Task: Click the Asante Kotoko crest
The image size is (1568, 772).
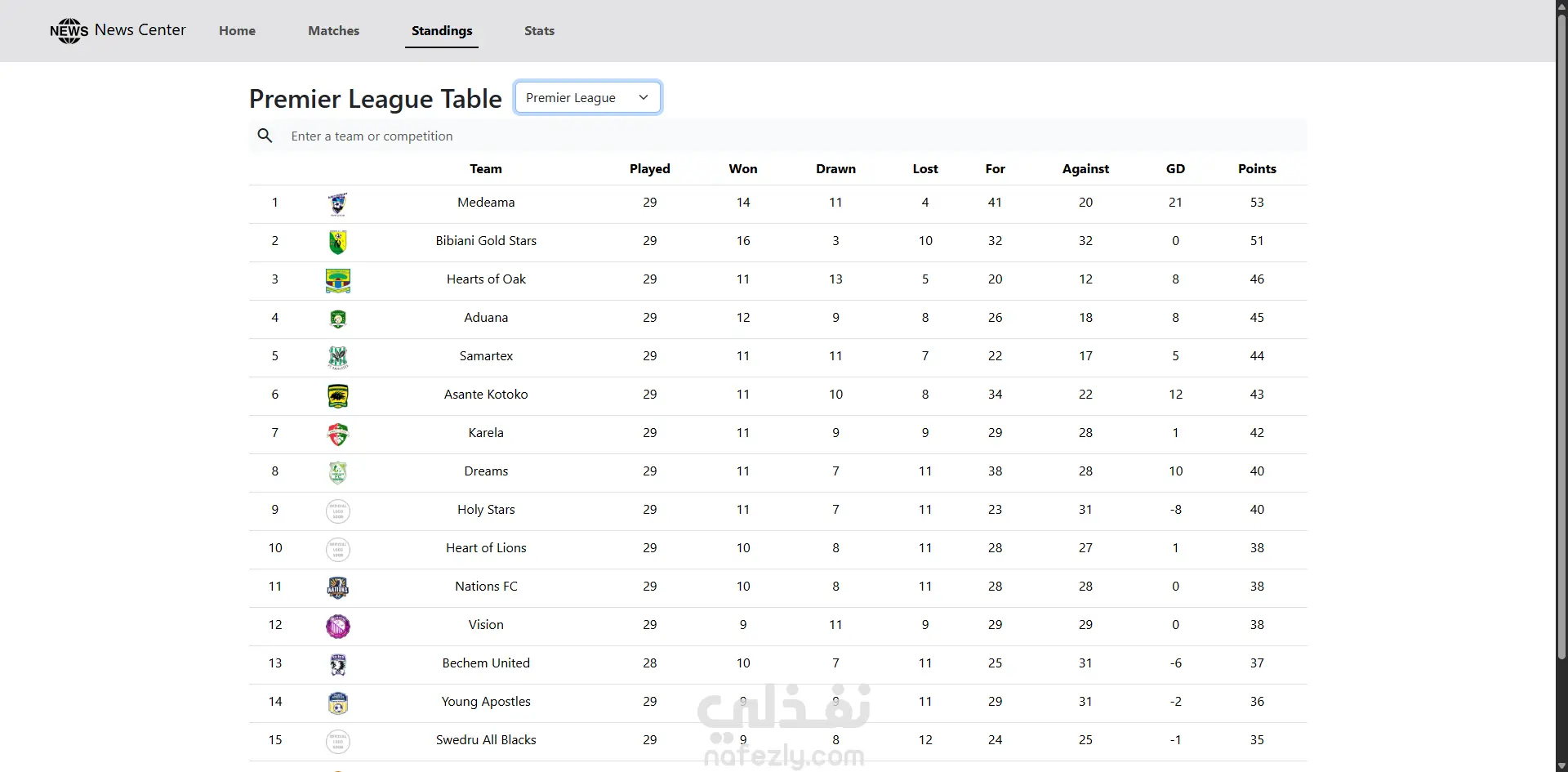Action: pos(338,395)
